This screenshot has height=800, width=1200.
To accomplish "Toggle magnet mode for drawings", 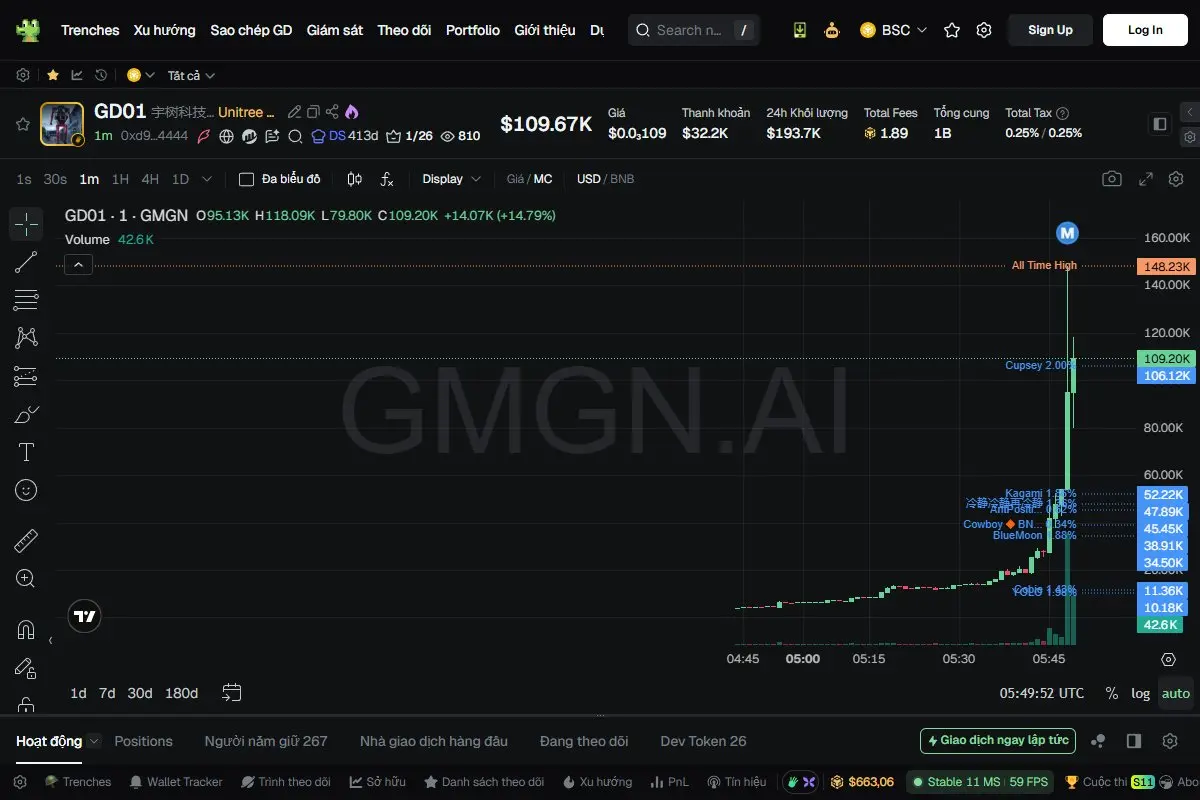I will tap(26, 630).
